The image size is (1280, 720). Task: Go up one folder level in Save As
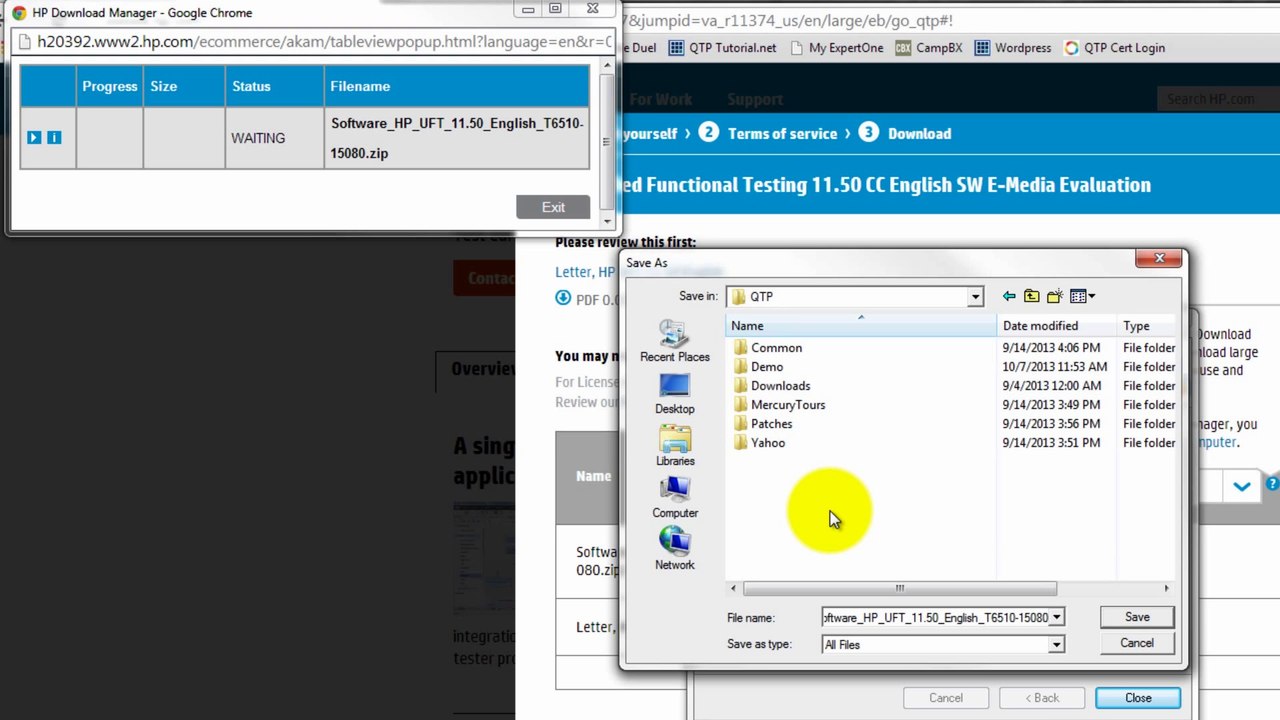(x=1031, y=296)
